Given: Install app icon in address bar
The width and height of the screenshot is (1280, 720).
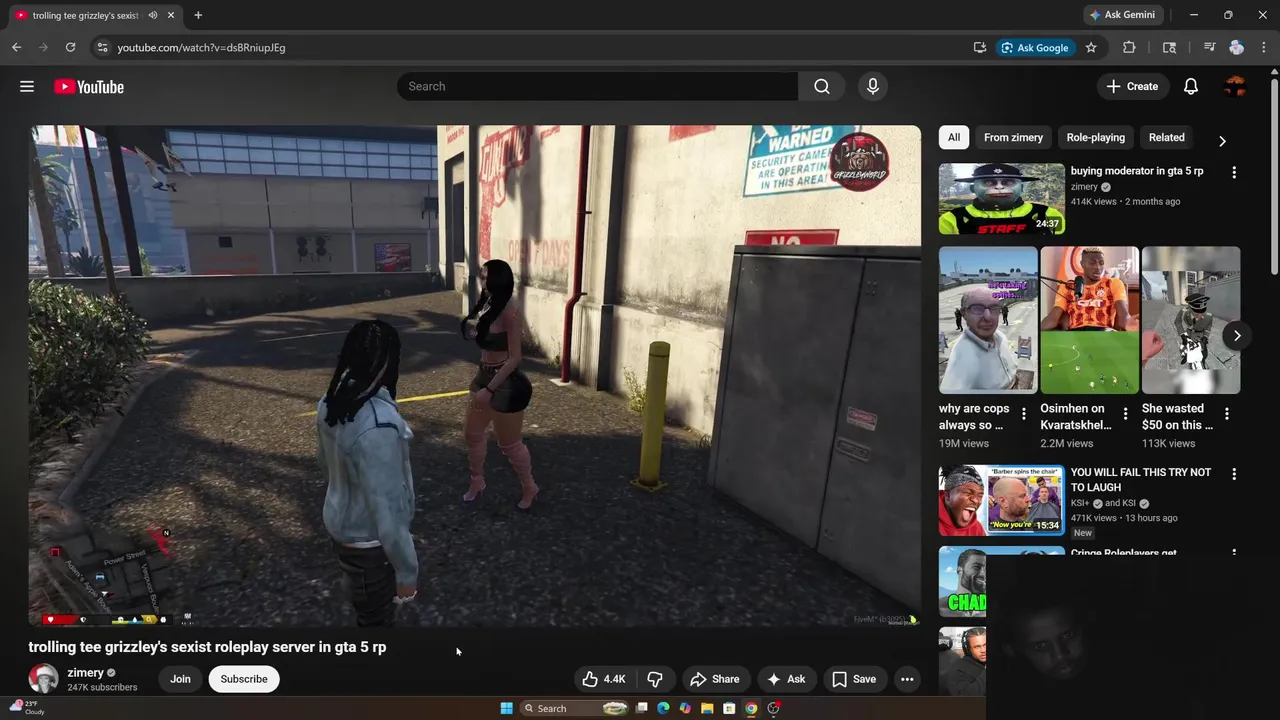Looking at the screenshot, I should [x=980, y=47].
